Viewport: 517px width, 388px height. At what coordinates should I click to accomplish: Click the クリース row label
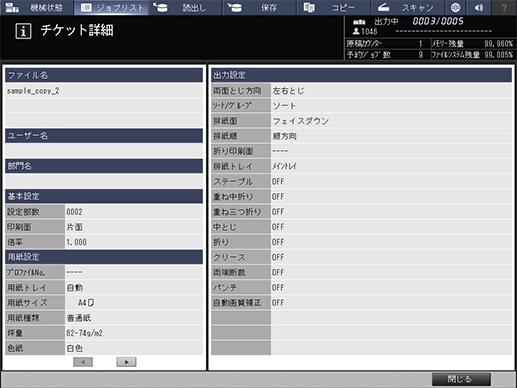241,257
